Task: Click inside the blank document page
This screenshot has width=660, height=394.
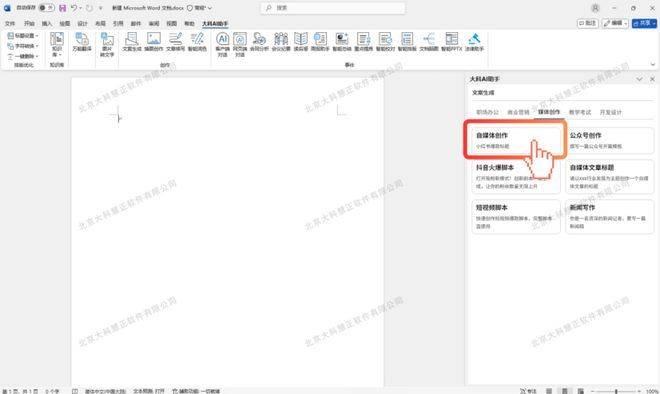Action: point(227,232)
